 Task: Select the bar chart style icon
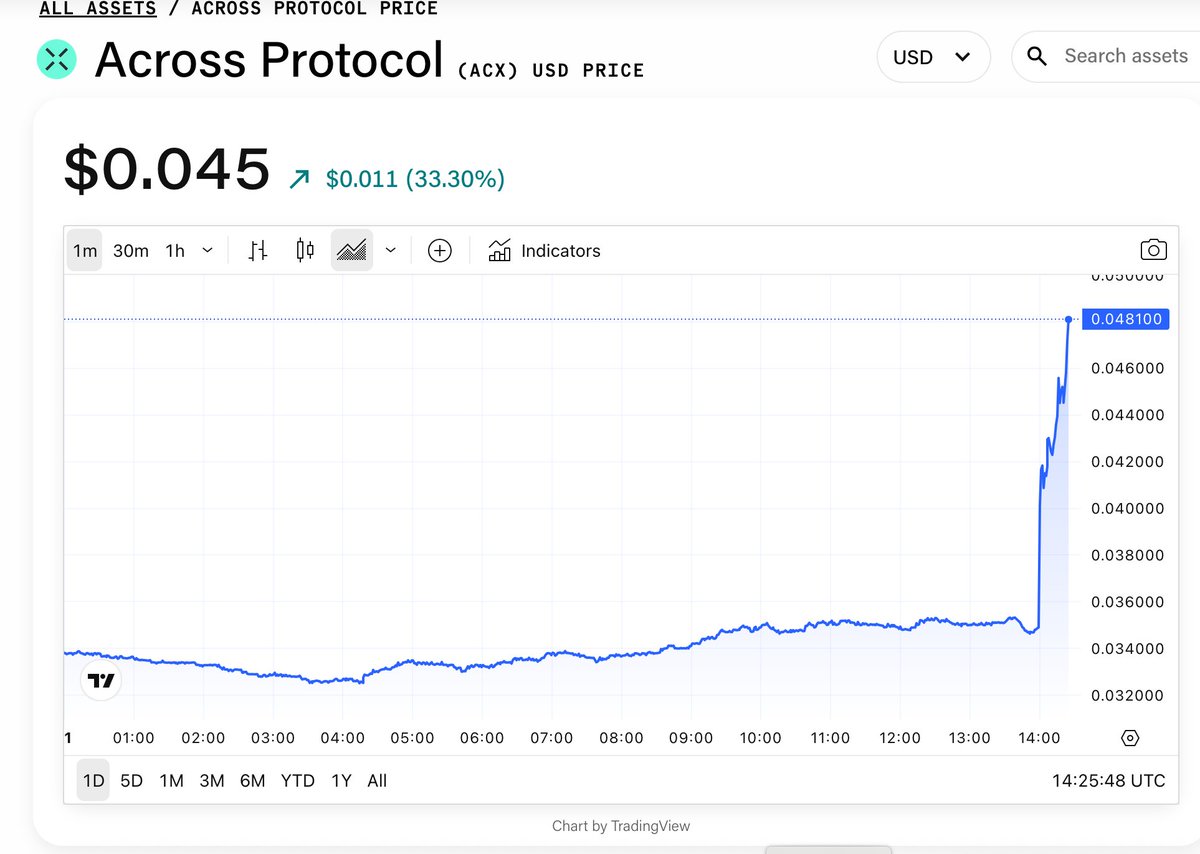coord(258,251)
